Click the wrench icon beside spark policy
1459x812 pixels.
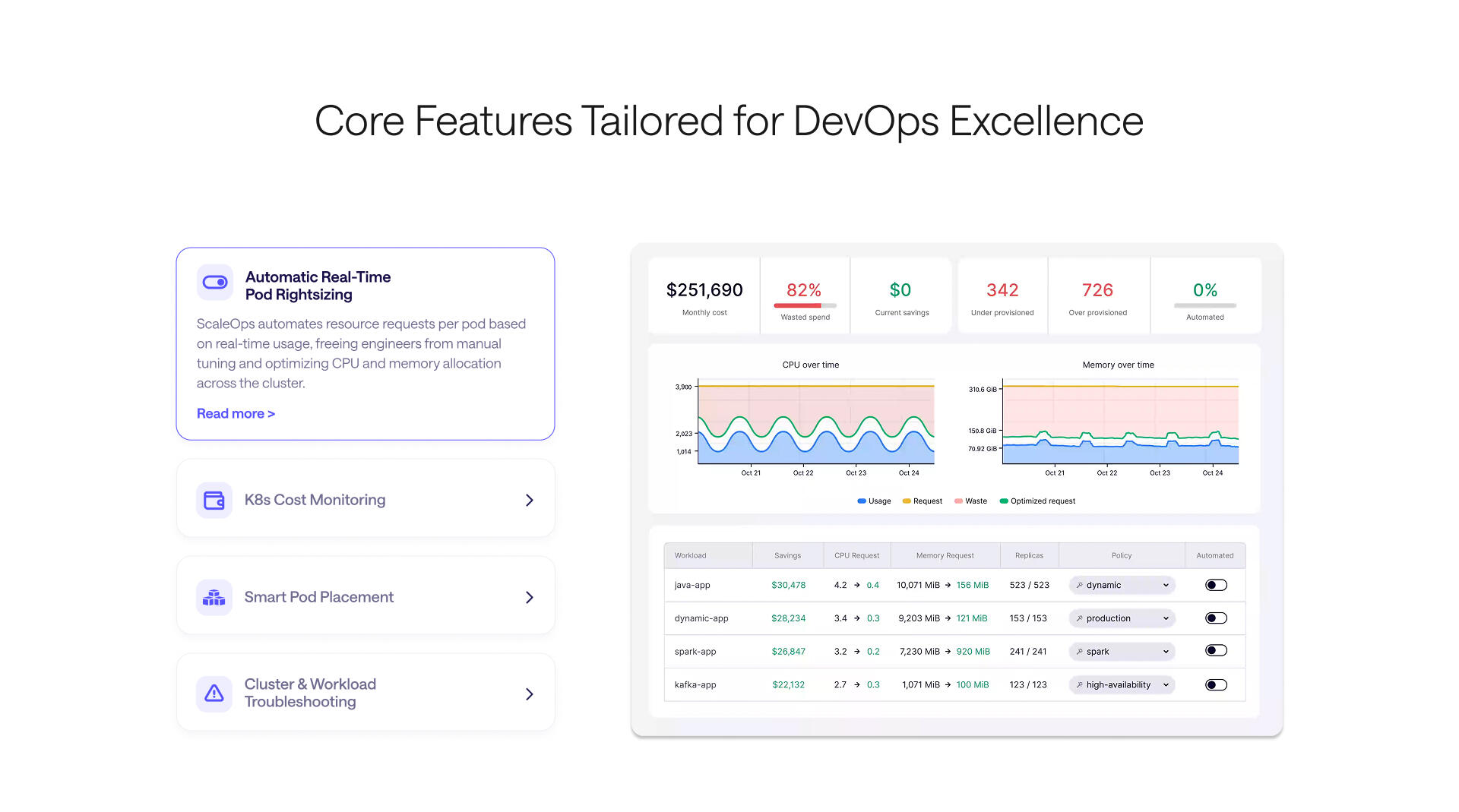tap(1080, 652)
